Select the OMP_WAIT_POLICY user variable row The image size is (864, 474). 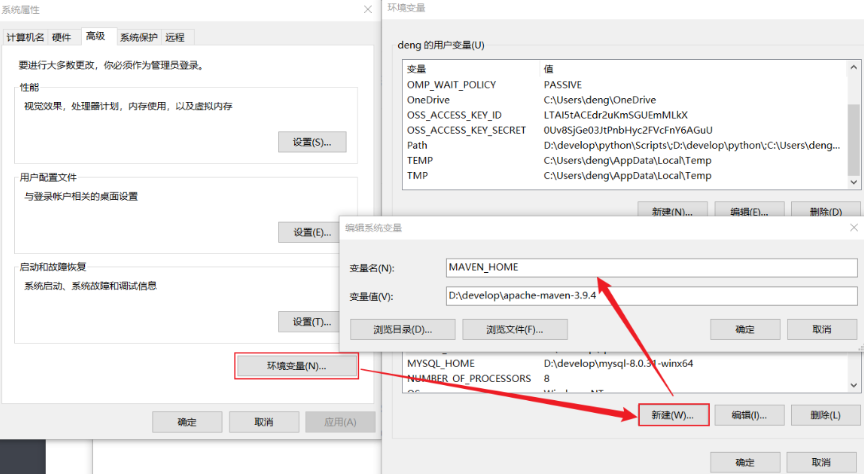click(x=625, y=85)
